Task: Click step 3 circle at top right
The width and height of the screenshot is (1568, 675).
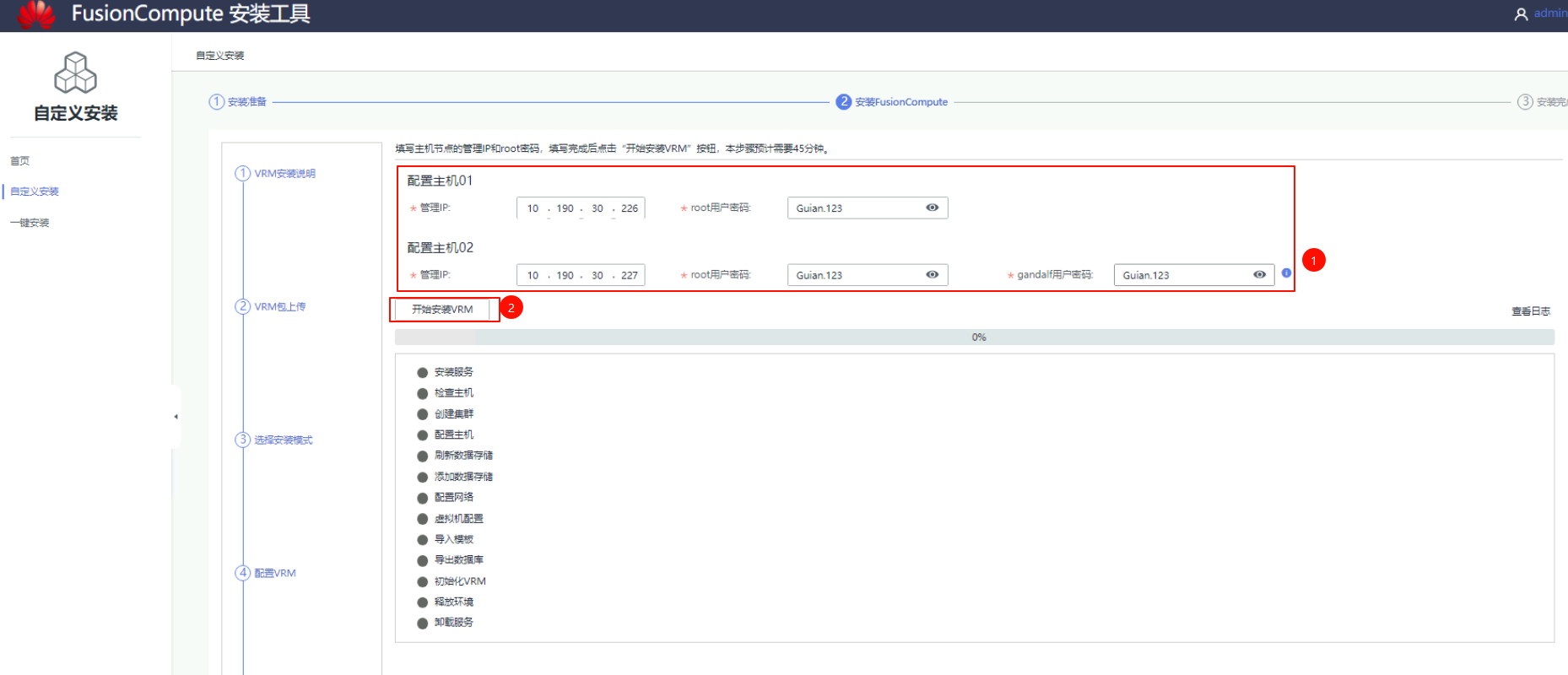Action: click(x=1525, y=102)
